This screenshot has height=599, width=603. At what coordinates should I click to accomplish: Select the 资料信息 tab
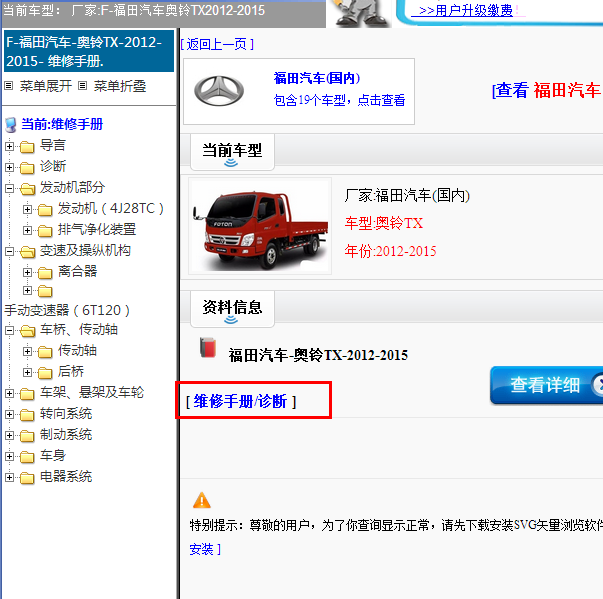point(232,309)
